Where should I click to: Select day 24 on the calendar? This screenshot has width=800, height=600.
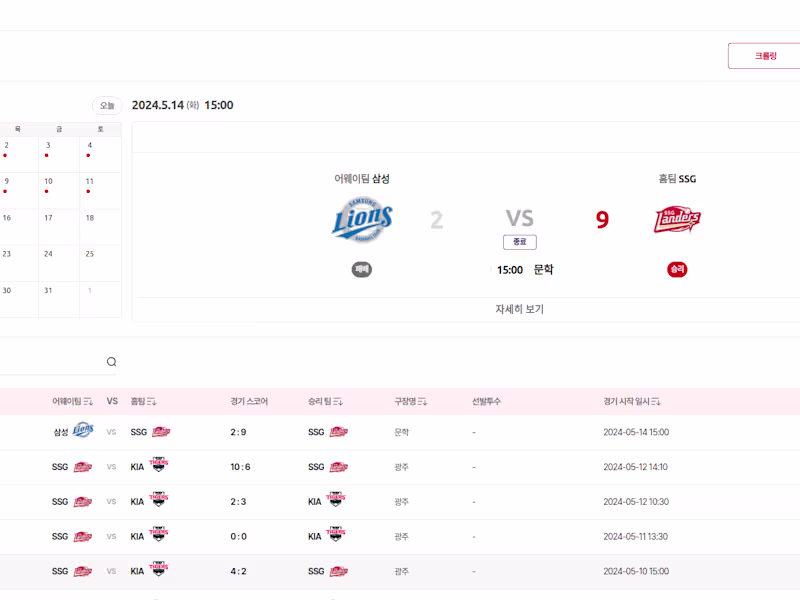coord(48,254)
